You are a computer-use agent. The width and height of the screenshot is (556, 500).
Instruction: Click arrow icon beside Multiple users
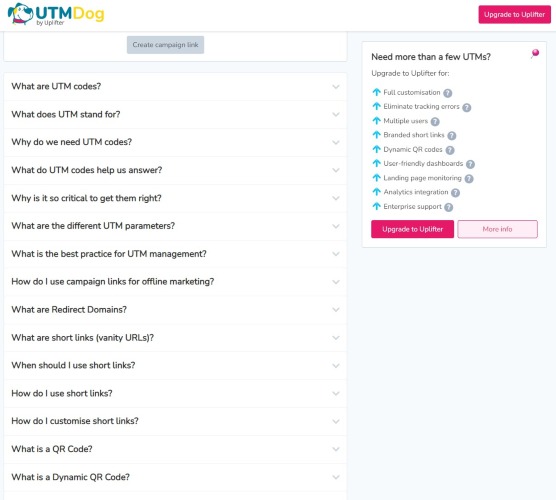click(376, 121)
